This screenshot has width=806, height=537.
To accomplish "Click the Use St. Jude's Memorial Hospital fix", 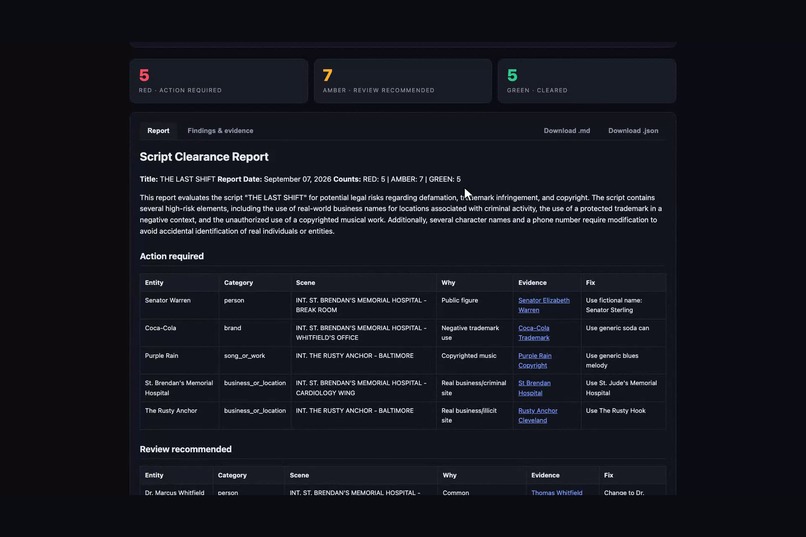I will coord(624,388).
